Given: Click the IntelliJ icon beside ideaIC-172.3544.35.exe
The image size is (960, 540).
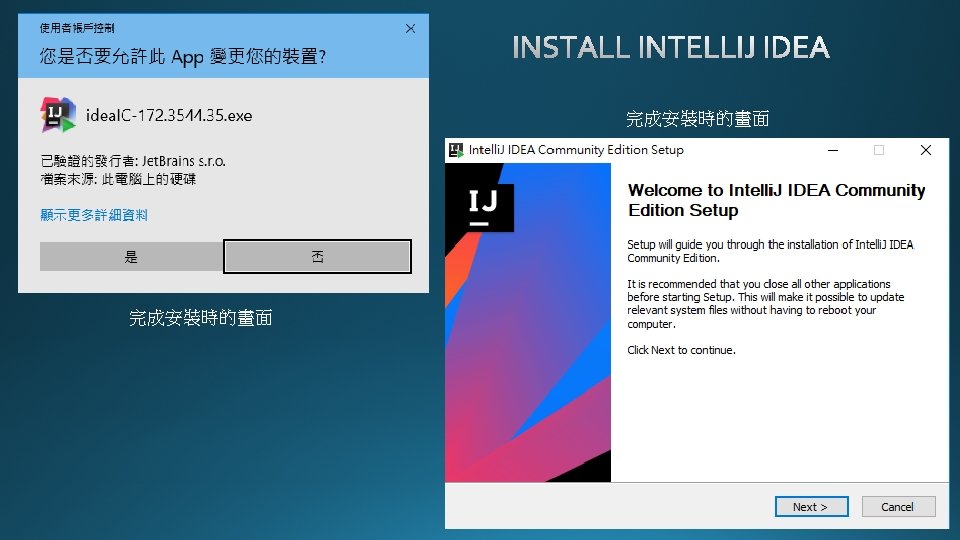Looking at the screenshot, I should (x=58, y=114).
